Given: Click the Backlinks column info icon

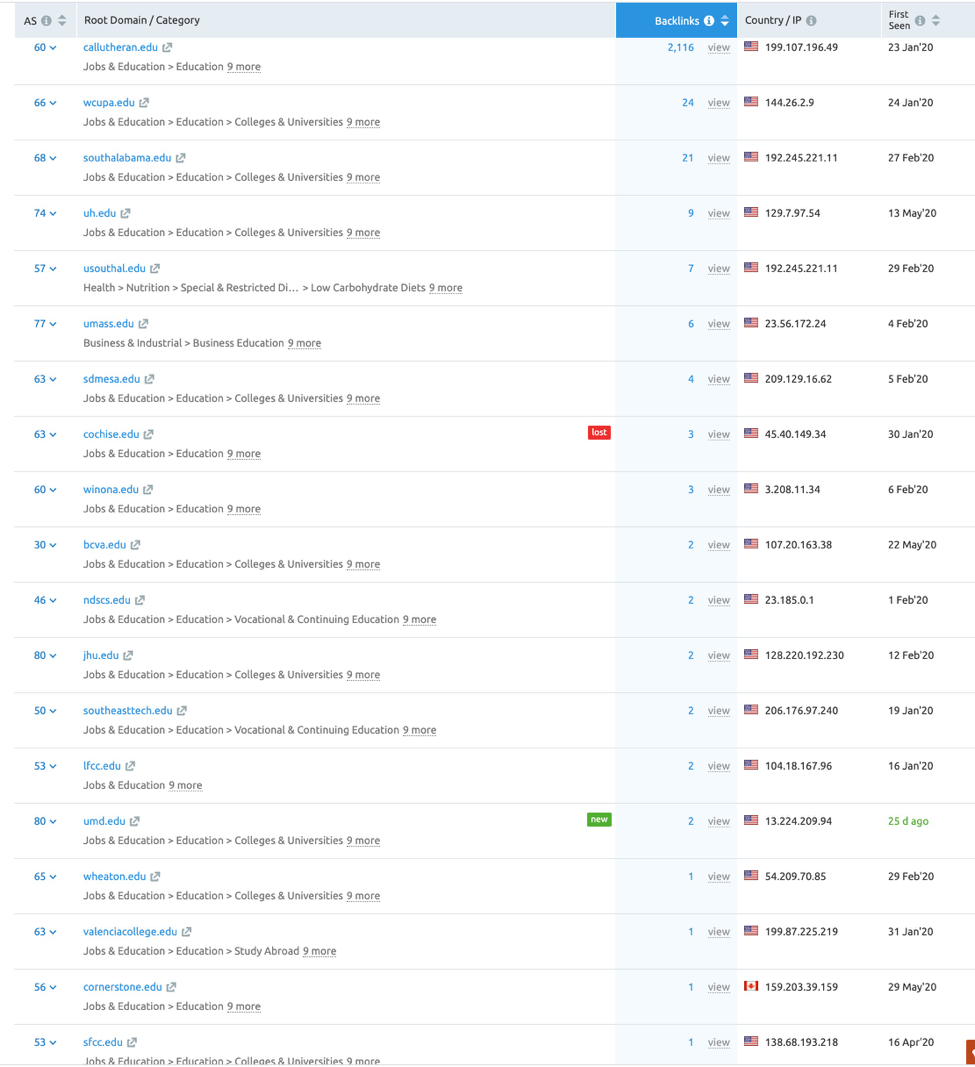Looking at the screenshot, I should point(709,20).
